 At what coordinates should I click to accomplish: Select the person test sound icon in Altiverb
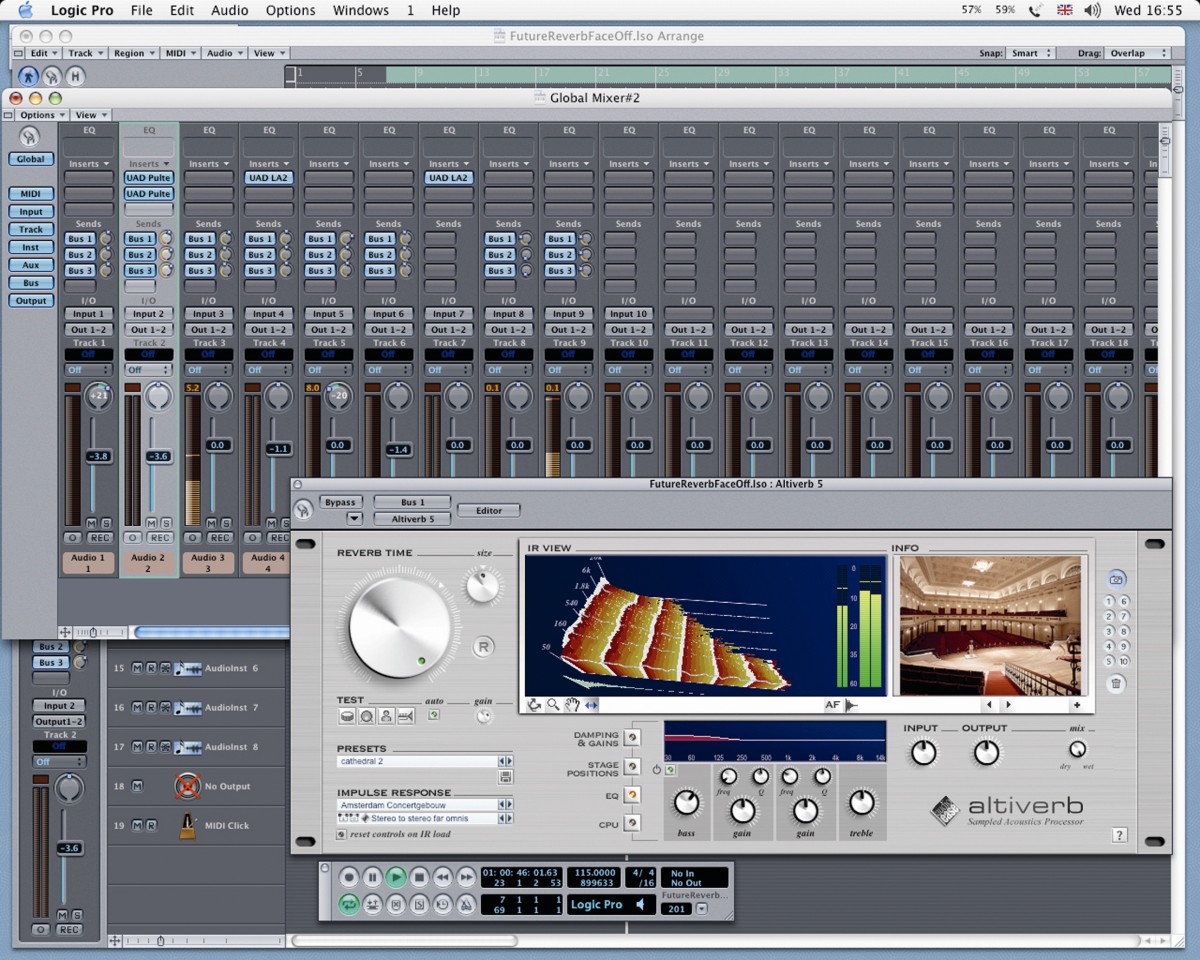386,716
